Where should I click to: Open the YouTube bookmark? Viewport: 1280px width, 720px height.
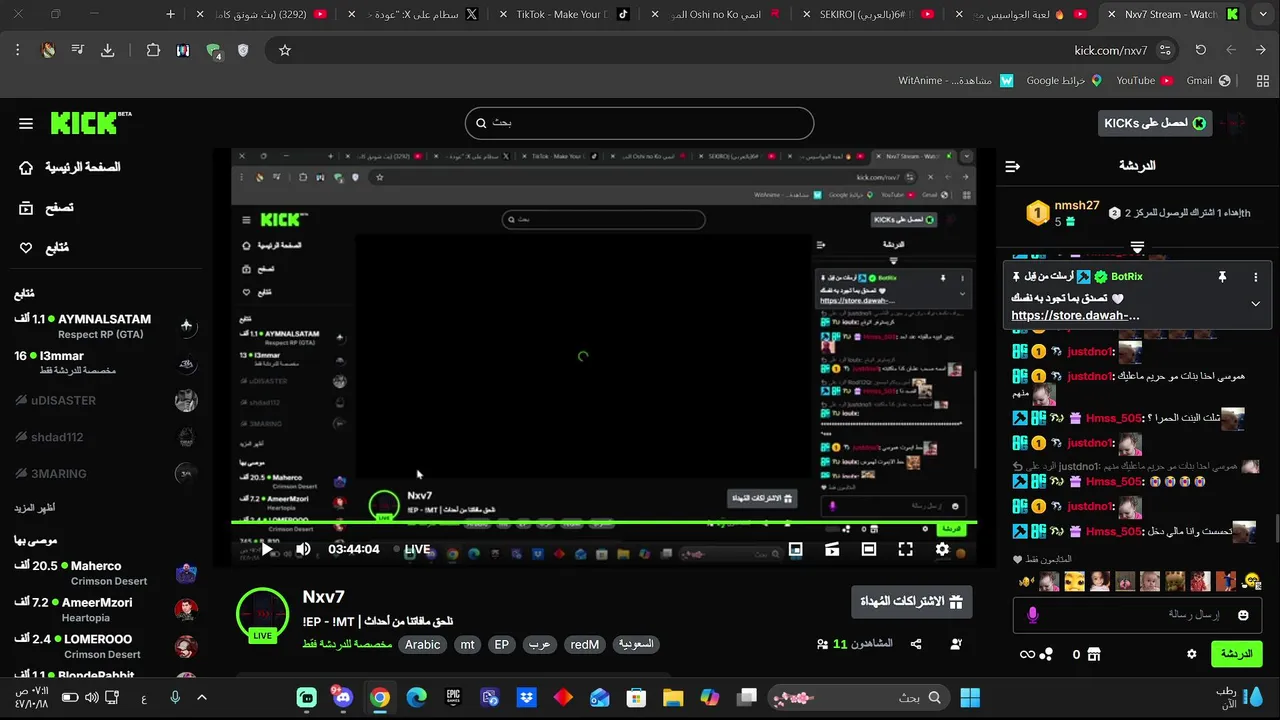point(1144,81)
